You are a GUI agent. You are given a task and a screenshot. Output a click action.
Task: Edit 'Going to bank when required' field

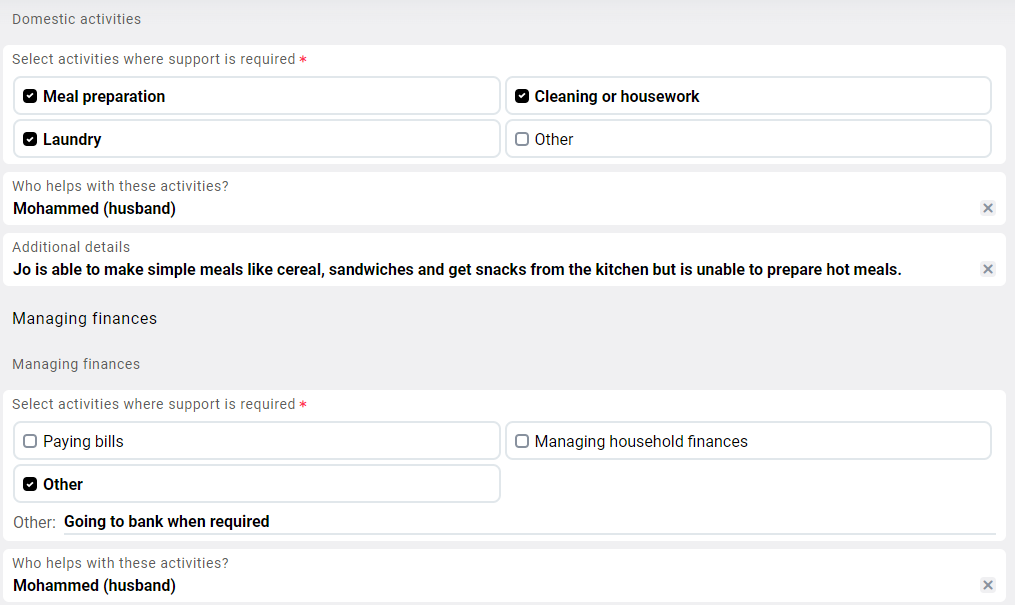click(530, 522)
